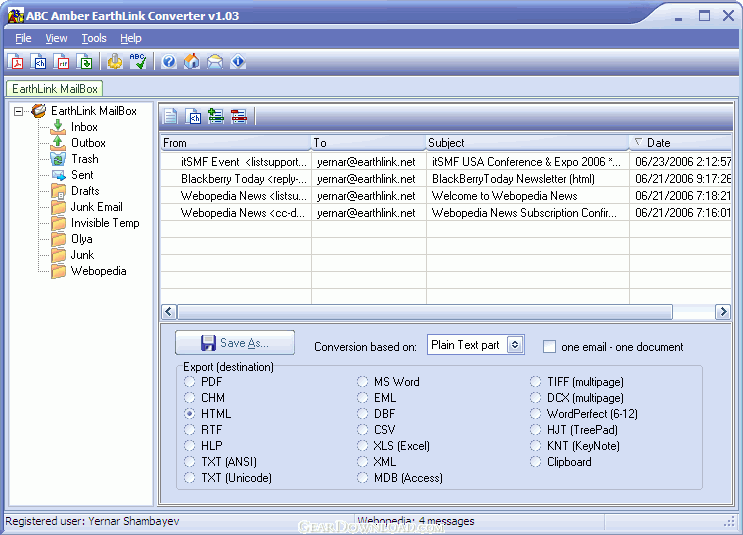Choose the Clipboard export option

[535, 462]
